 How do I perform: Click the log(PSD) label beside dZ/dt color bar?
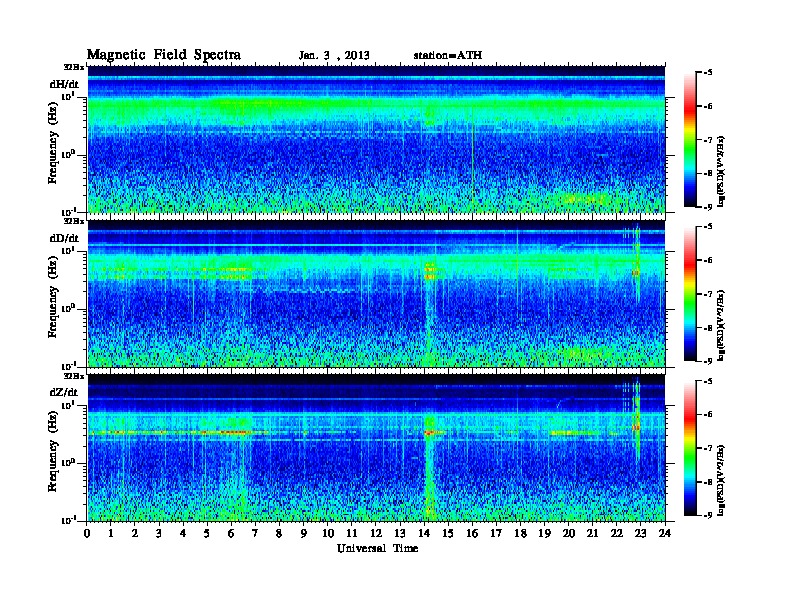click(x=722, y=480)
